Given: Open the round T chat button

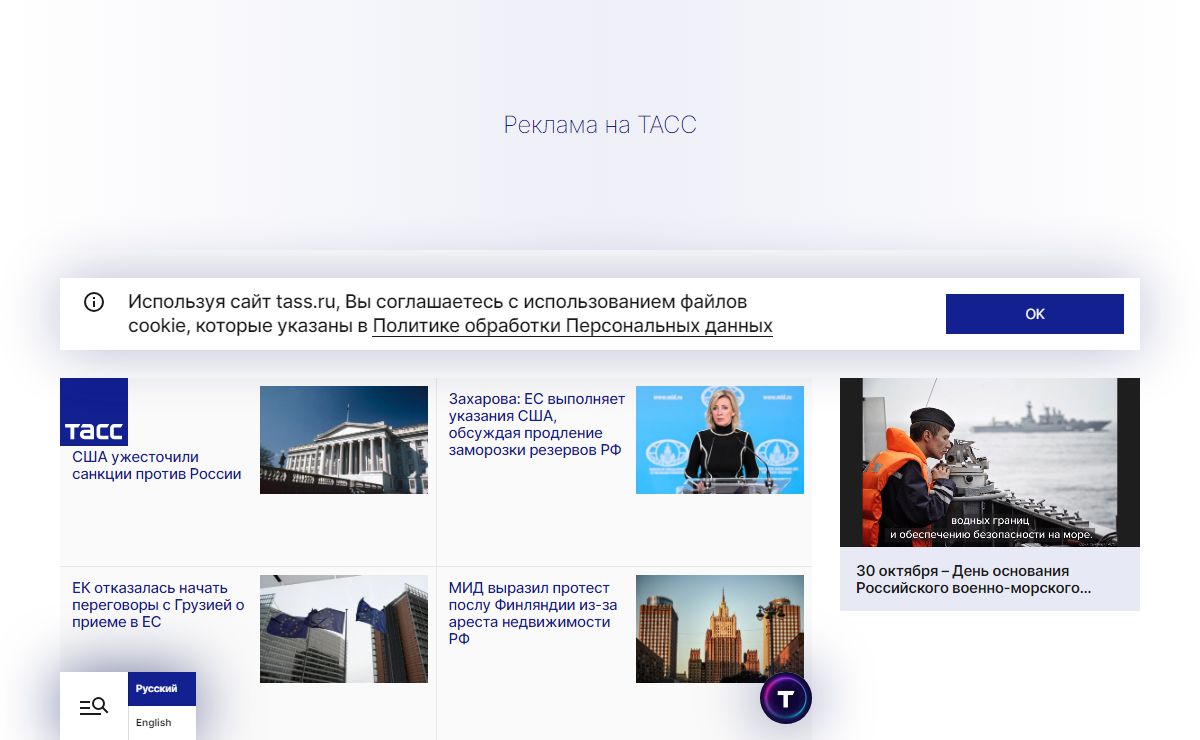Looking at the screenshot, I should [786, 698].
